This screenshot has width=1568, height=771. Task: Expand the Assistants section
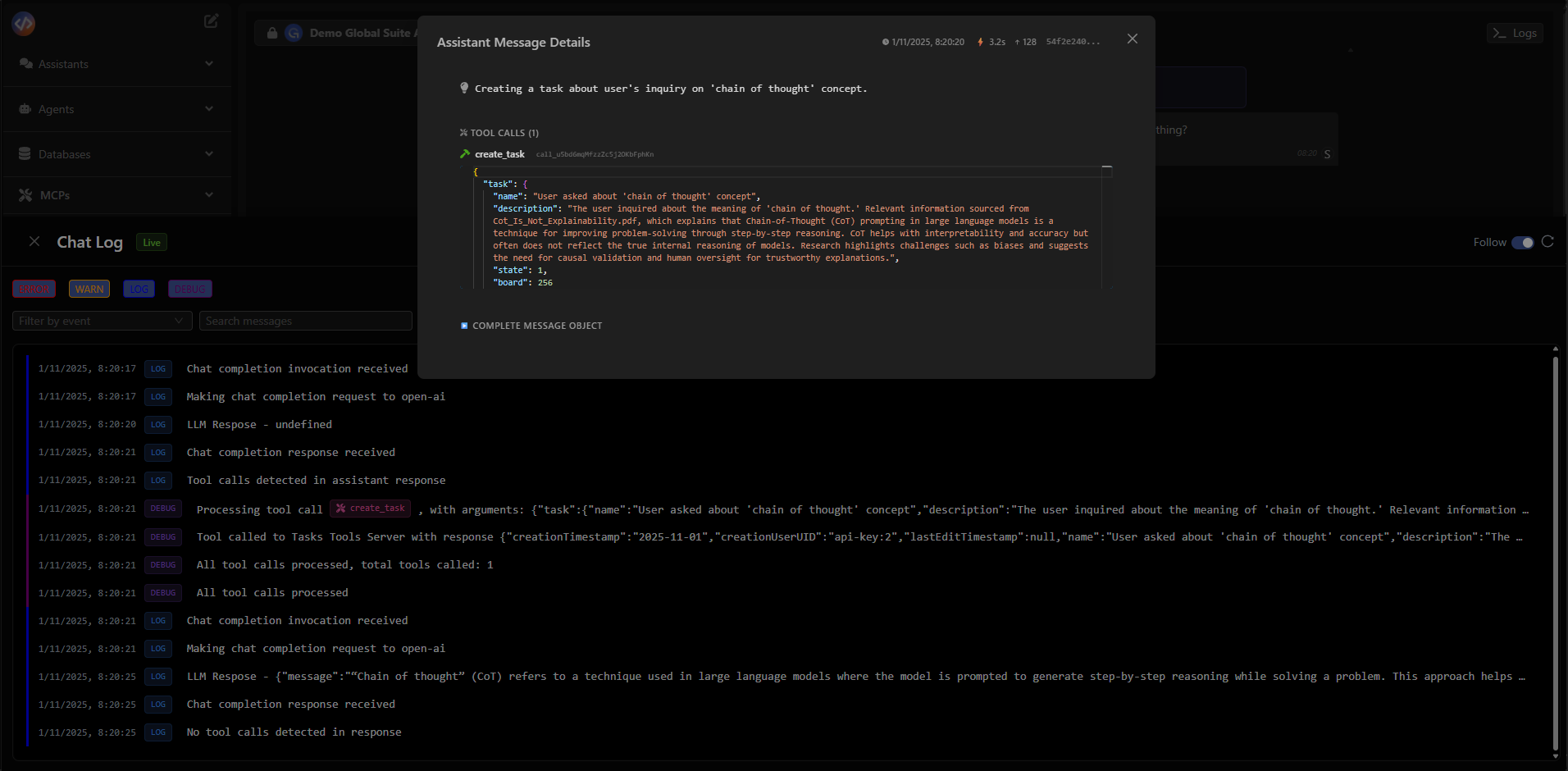(210, 63)
